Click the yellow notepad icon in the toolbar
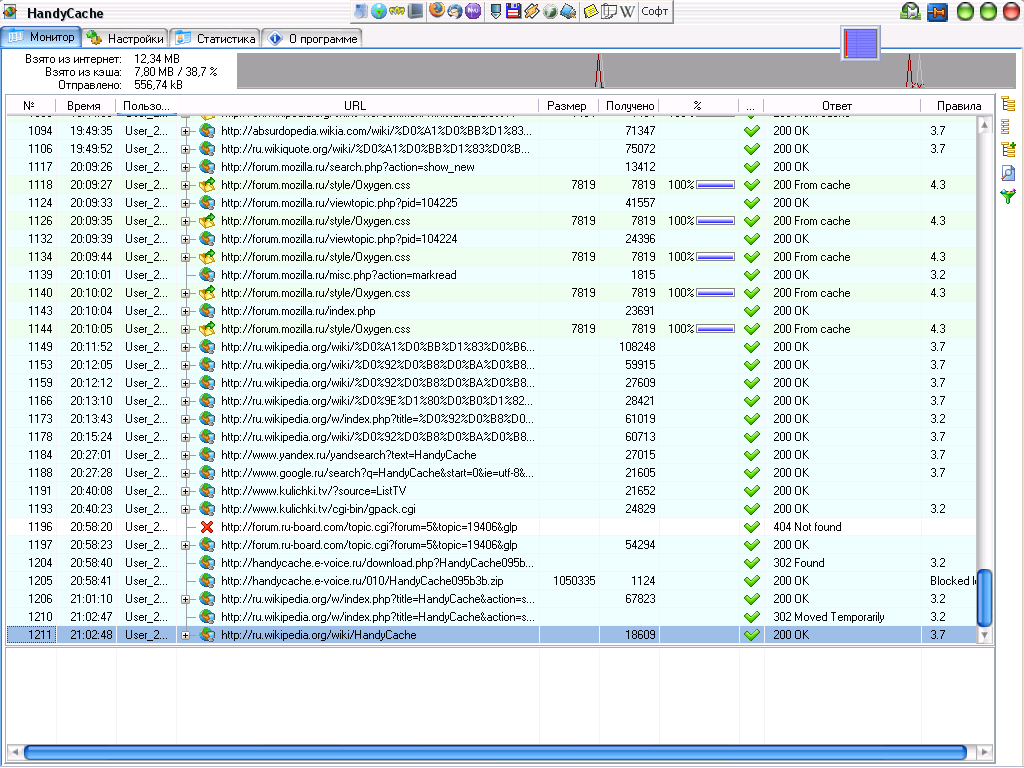The image size is (1024, 768). pos(591,10)
